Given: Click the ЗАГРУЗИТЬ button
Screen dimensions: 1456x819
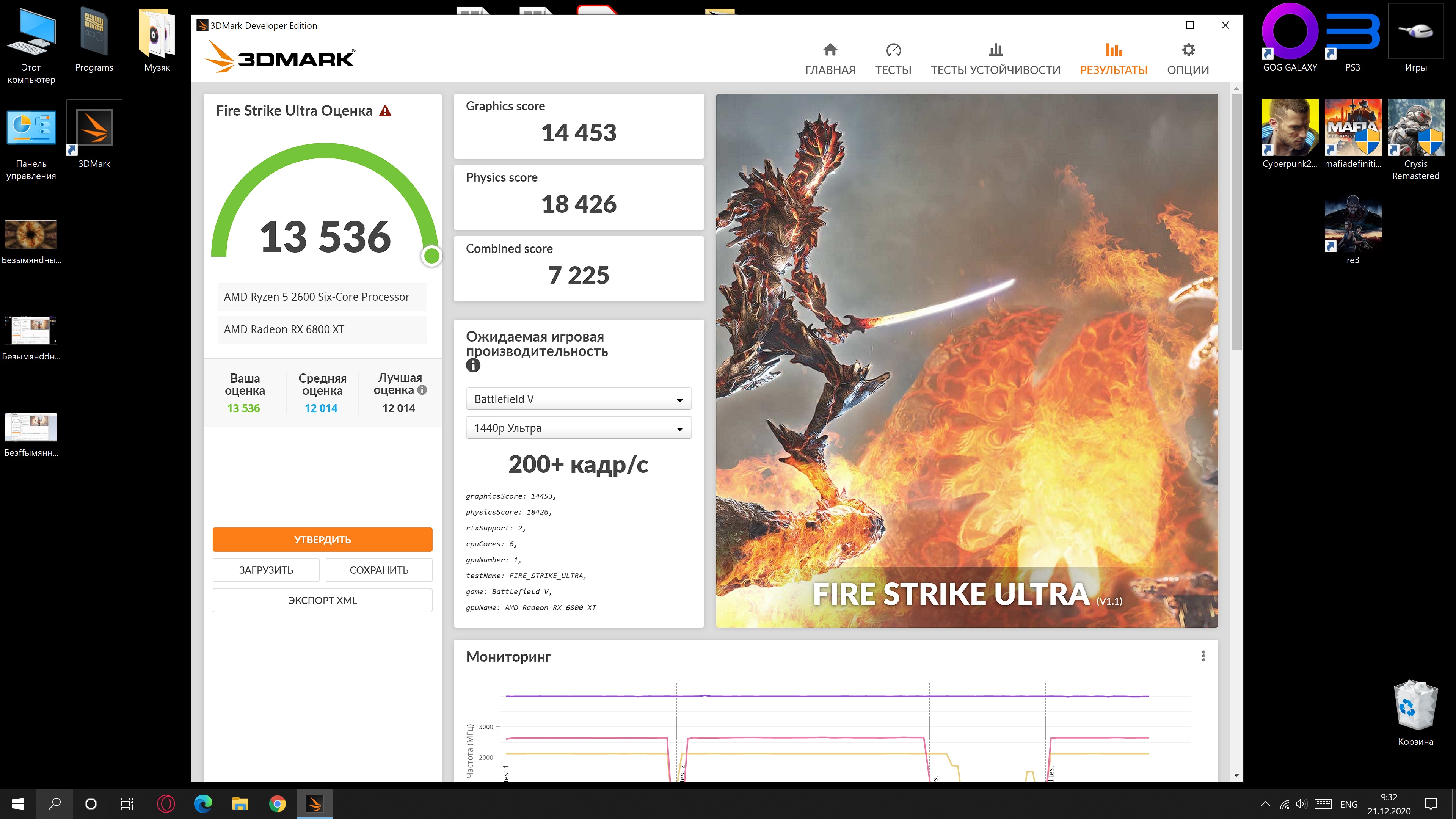Looking at the screenshot, I should [266, 570].
